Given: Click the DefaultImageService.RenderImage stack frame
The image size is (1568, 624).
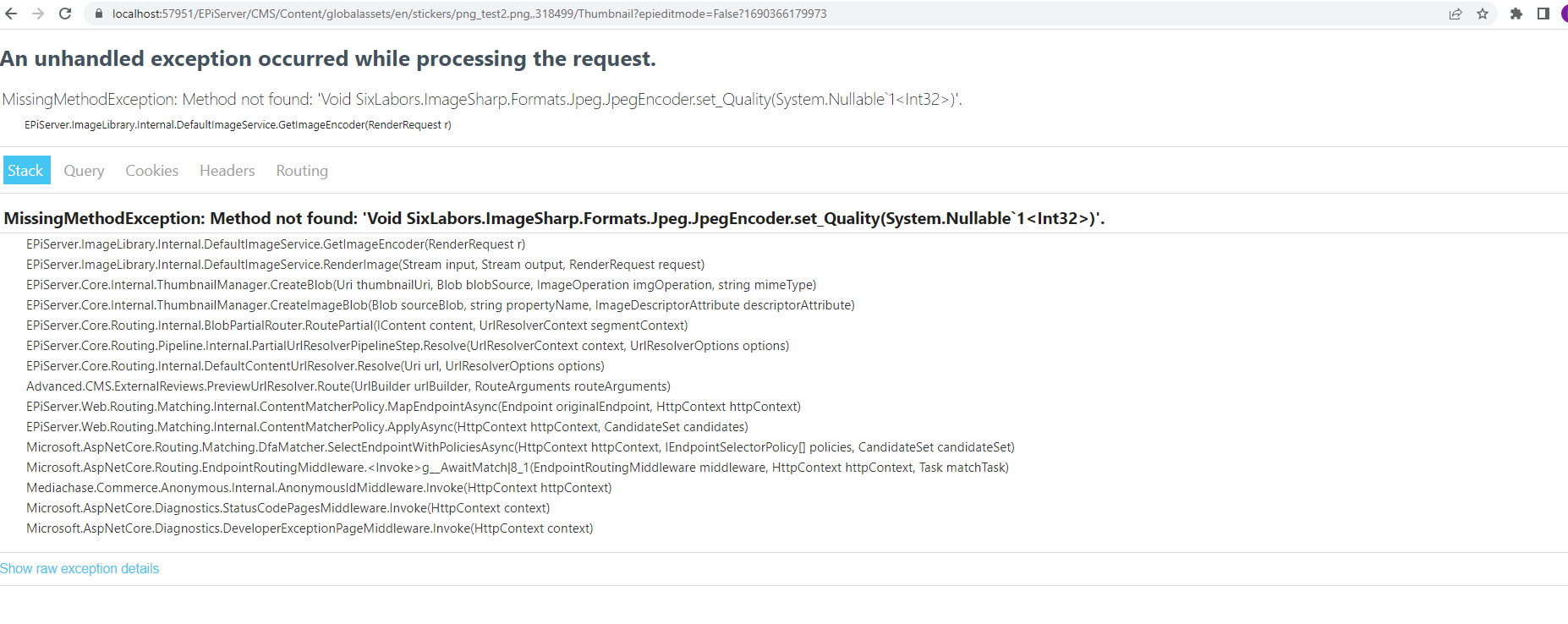Looking at the screenshot, I should point(365,265).
